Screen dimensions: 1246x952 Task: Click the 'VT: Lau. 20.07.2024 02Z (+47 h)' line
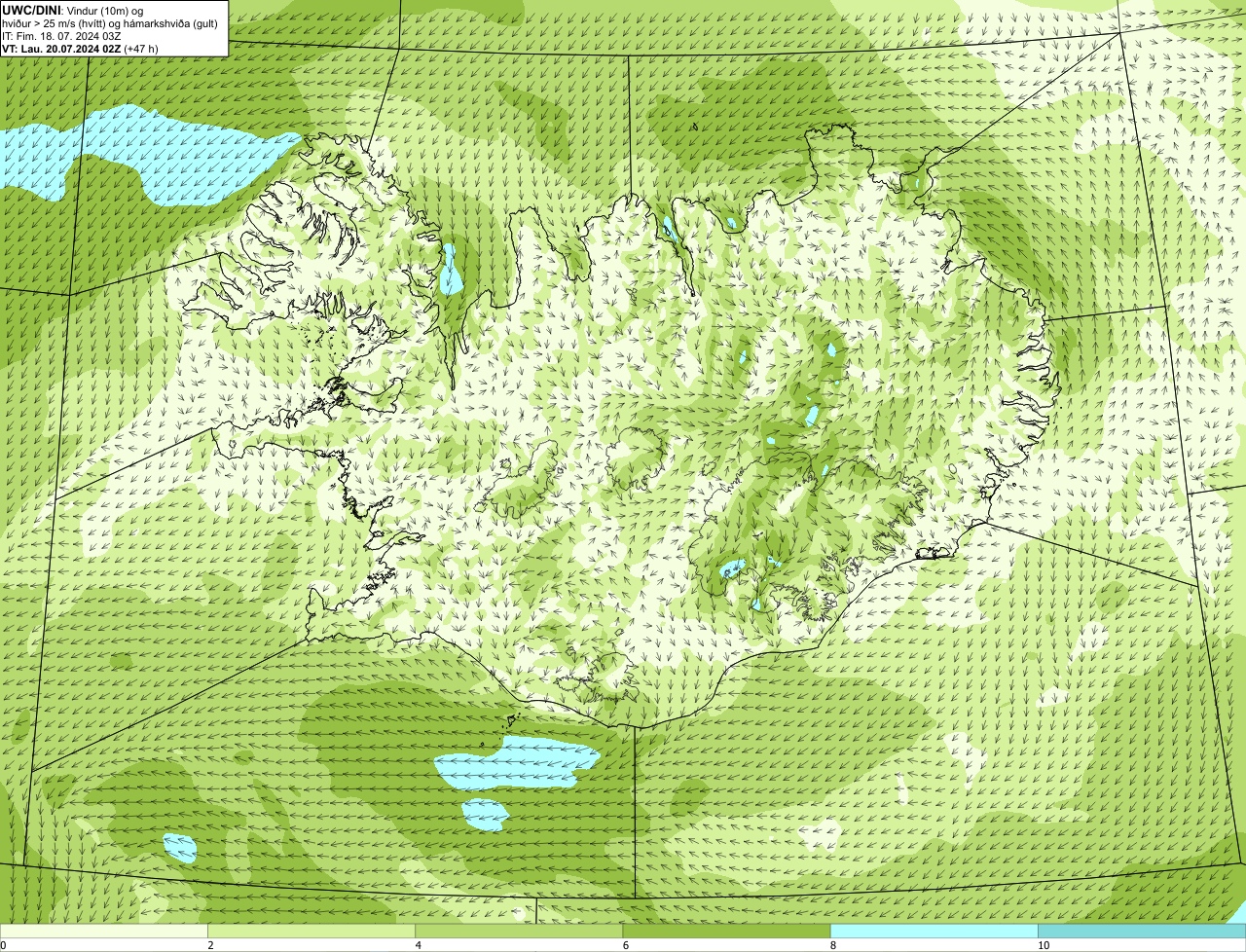[x=80, y=49]
